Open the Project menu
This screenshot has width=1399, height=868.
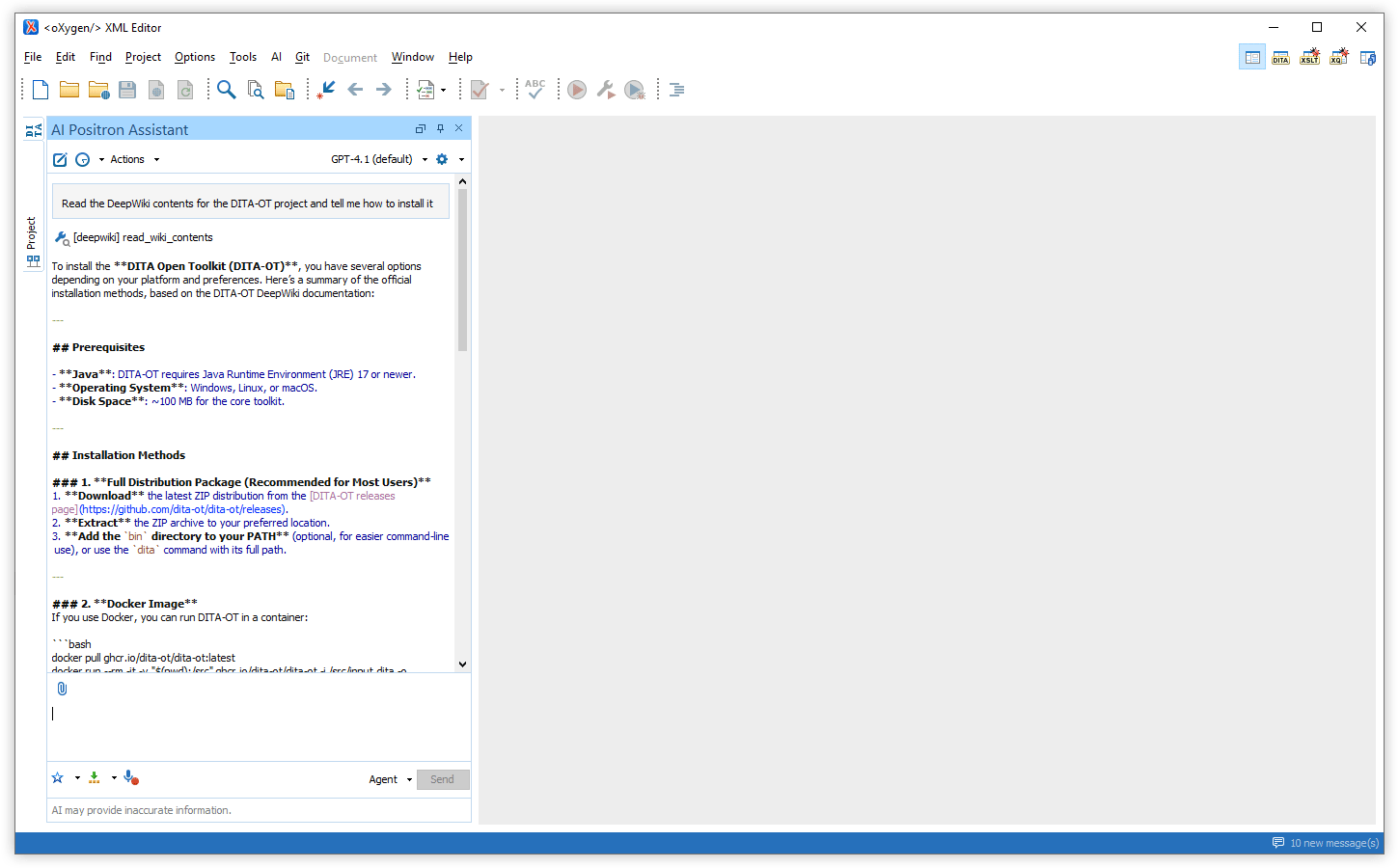(143, 57)
